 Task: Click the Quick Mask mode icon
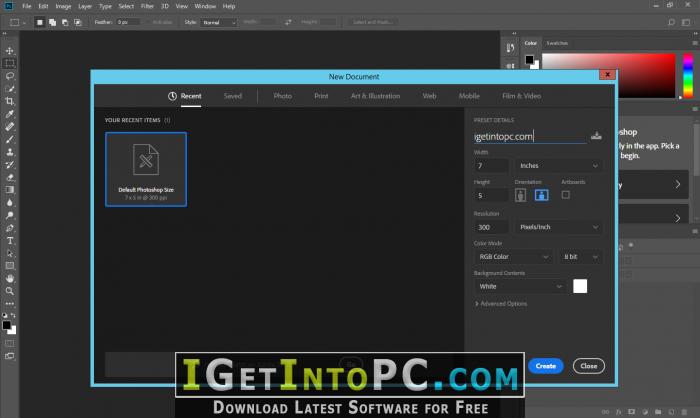(9, 343)
